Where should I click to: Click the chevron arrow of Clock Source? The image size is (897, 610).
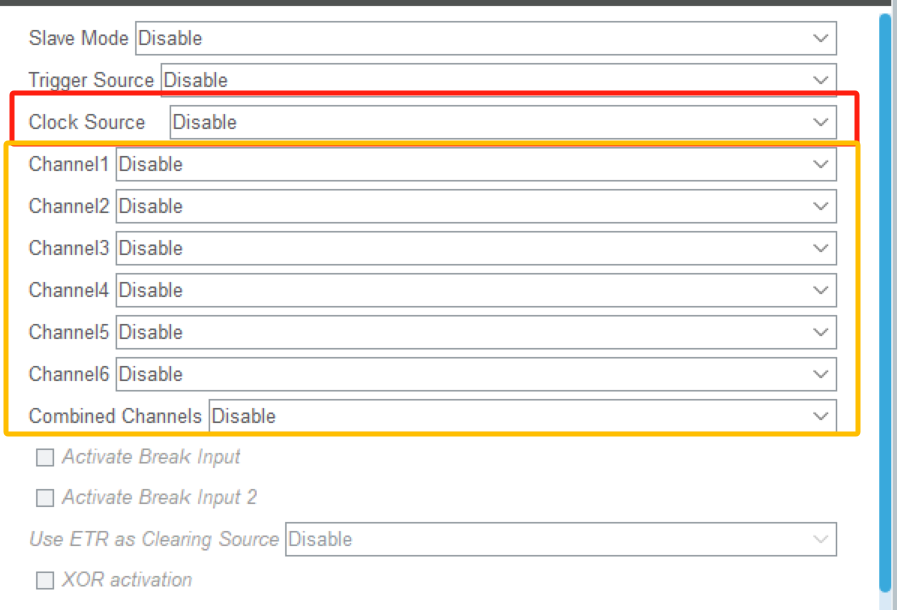(x=821, y=122)
